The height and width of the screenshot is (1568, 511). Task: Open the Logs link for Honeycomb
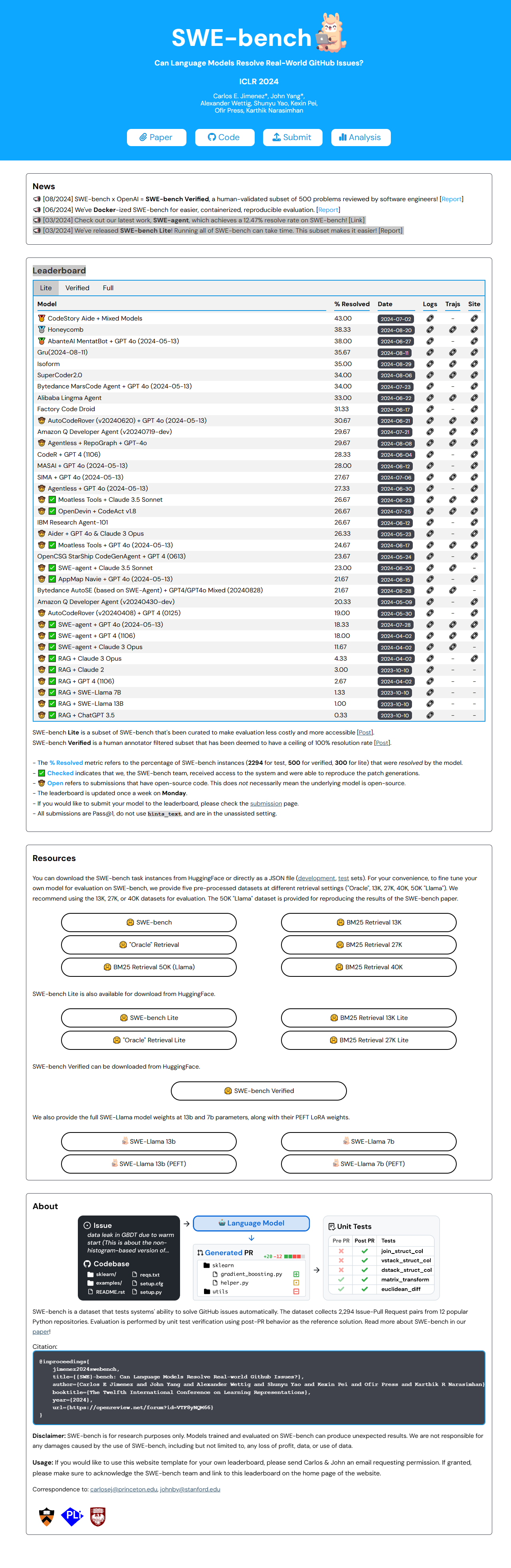[430, 330]
